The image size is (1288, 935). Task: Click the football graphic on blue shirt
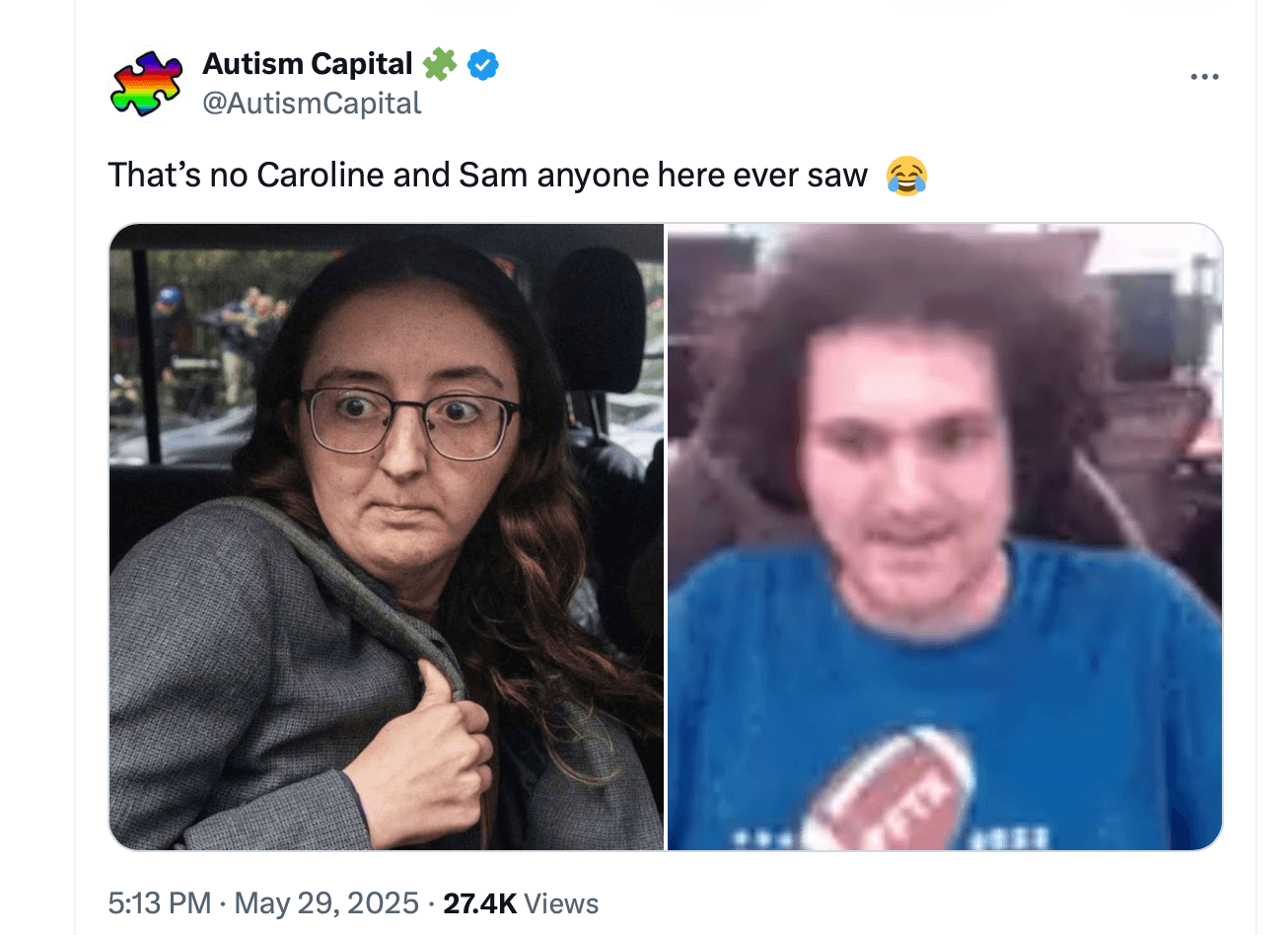[888, 789]
